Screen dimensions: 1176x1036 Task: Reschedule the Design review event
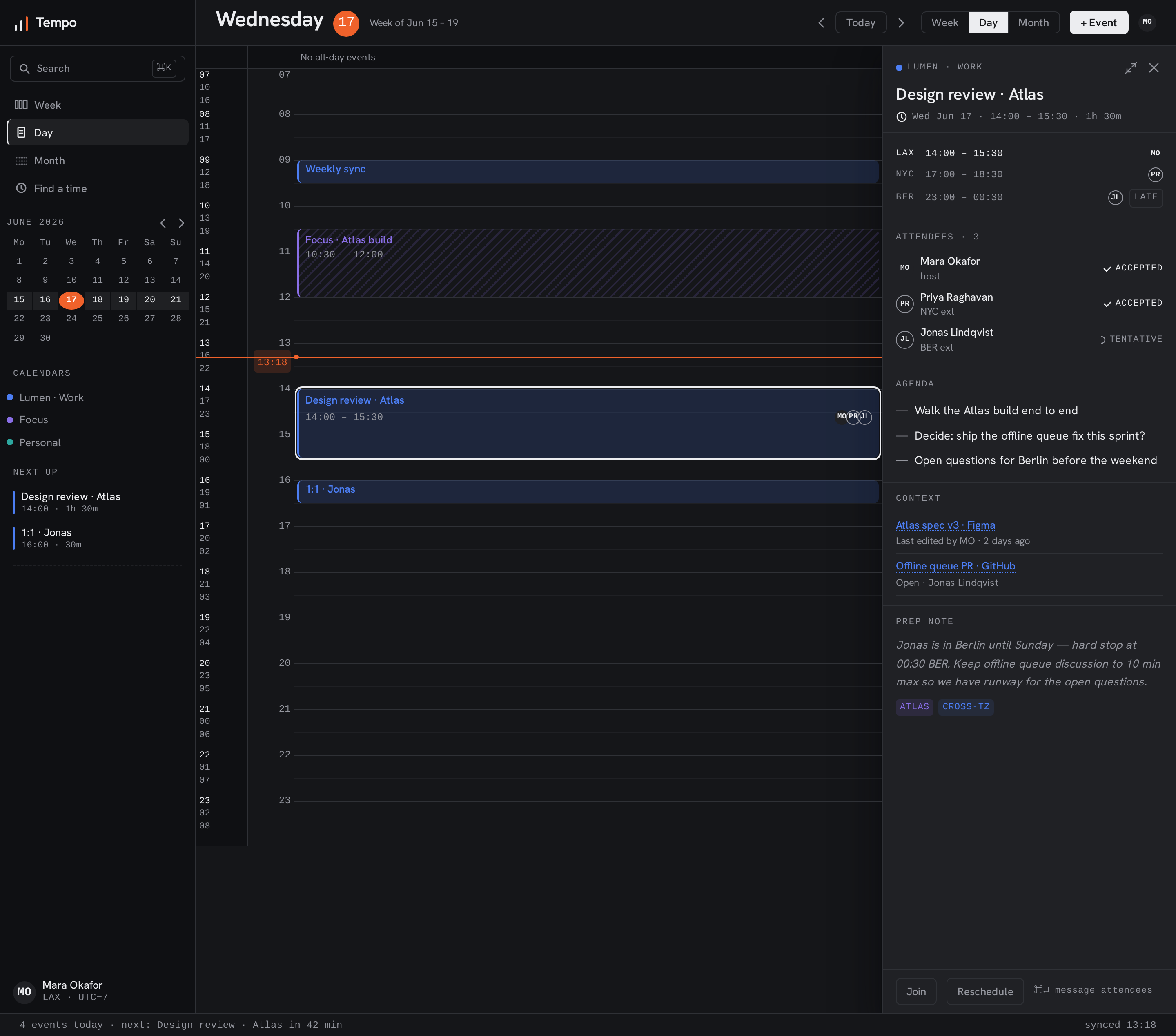tap(985, 991)
